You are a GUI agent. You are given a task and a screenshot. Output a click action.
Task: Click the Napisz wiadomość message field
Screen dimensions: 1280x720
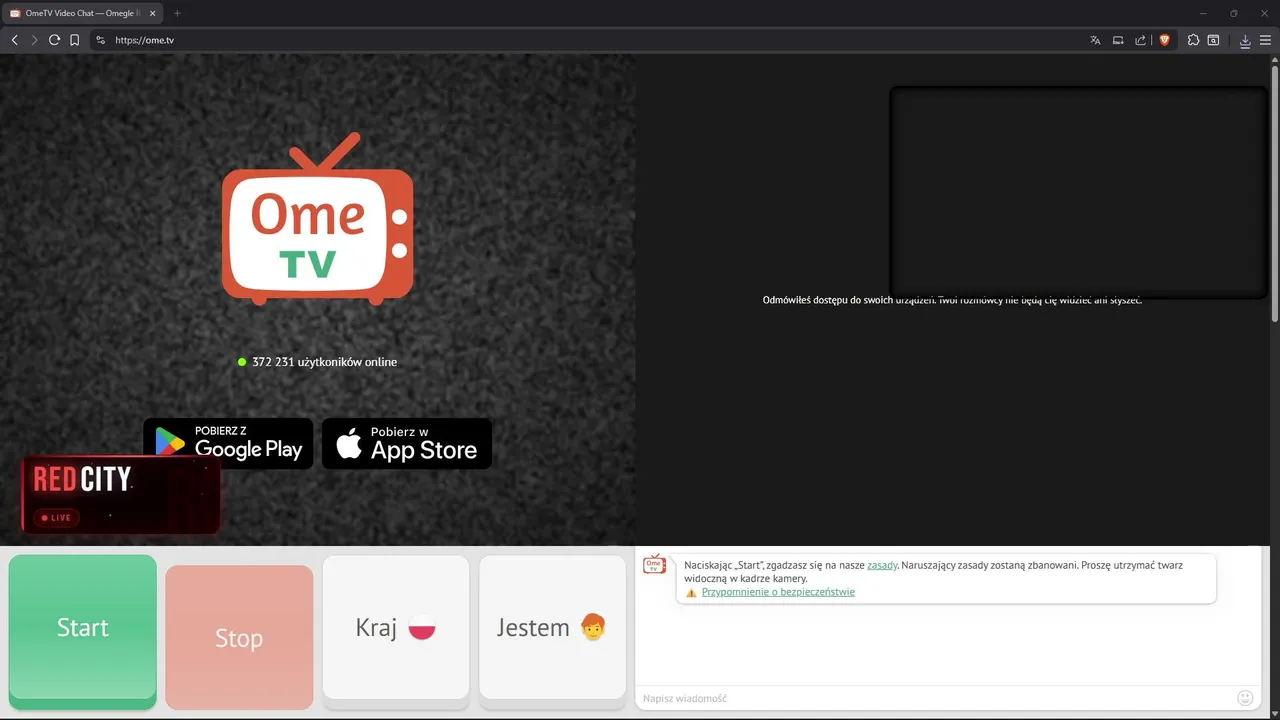pos(935,698)
